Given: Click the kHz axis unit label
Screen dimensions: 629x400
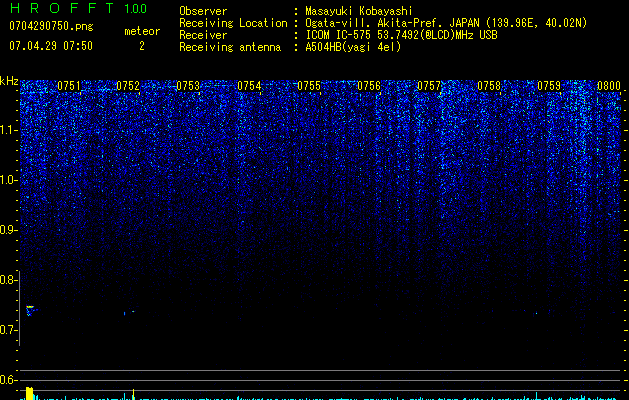Looking at the screenshot, I should pos(9,81).
